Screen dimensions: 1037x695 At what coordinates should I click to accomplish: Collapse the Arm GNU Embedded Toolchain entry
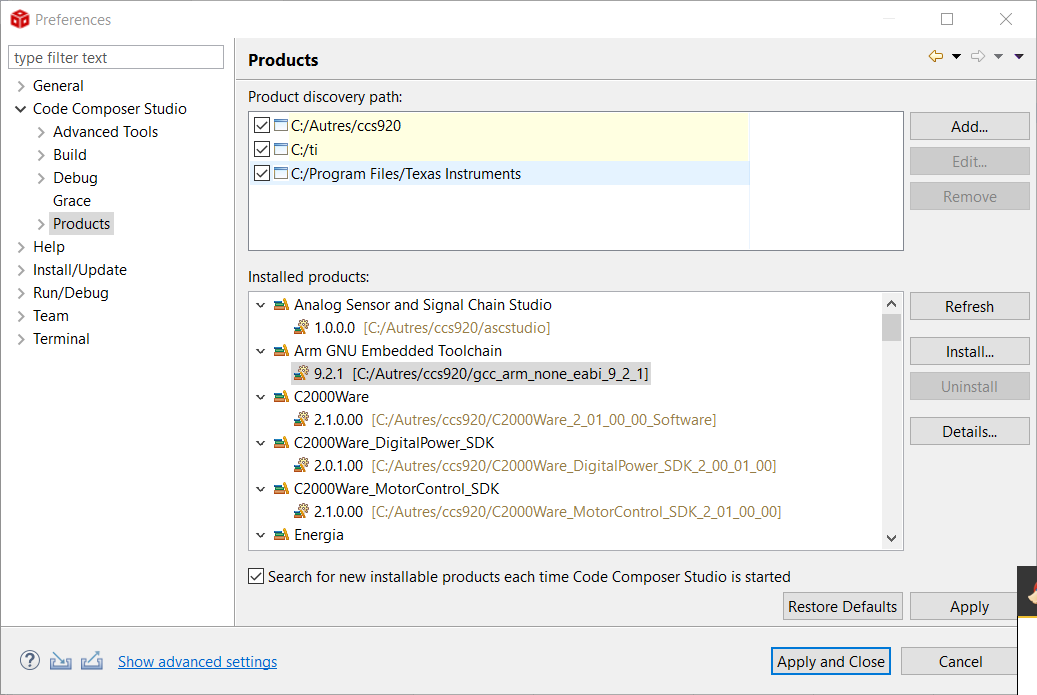pos(261,351)
